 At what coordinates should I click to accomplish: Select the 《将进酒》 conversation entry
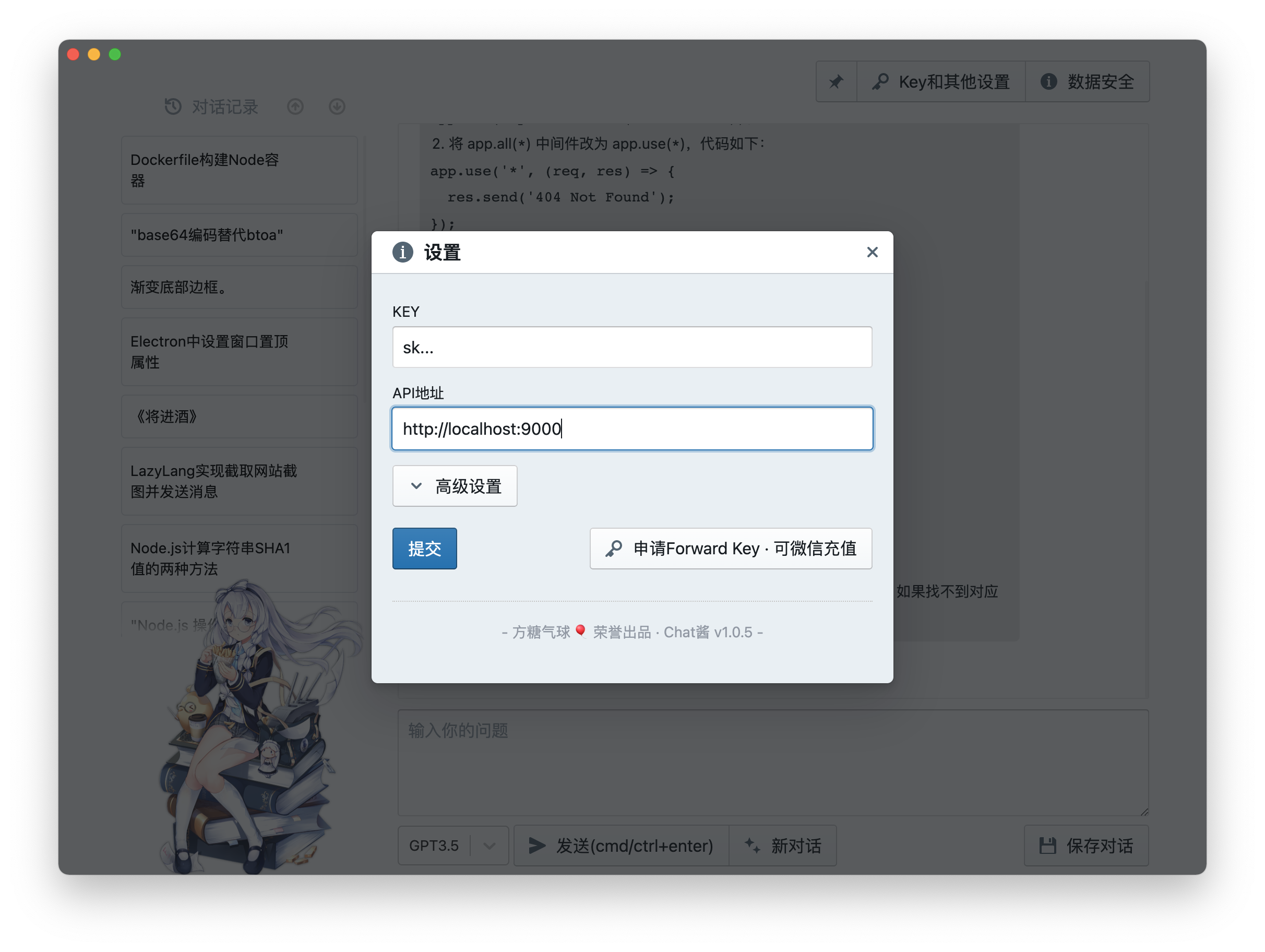click(239, 416)
